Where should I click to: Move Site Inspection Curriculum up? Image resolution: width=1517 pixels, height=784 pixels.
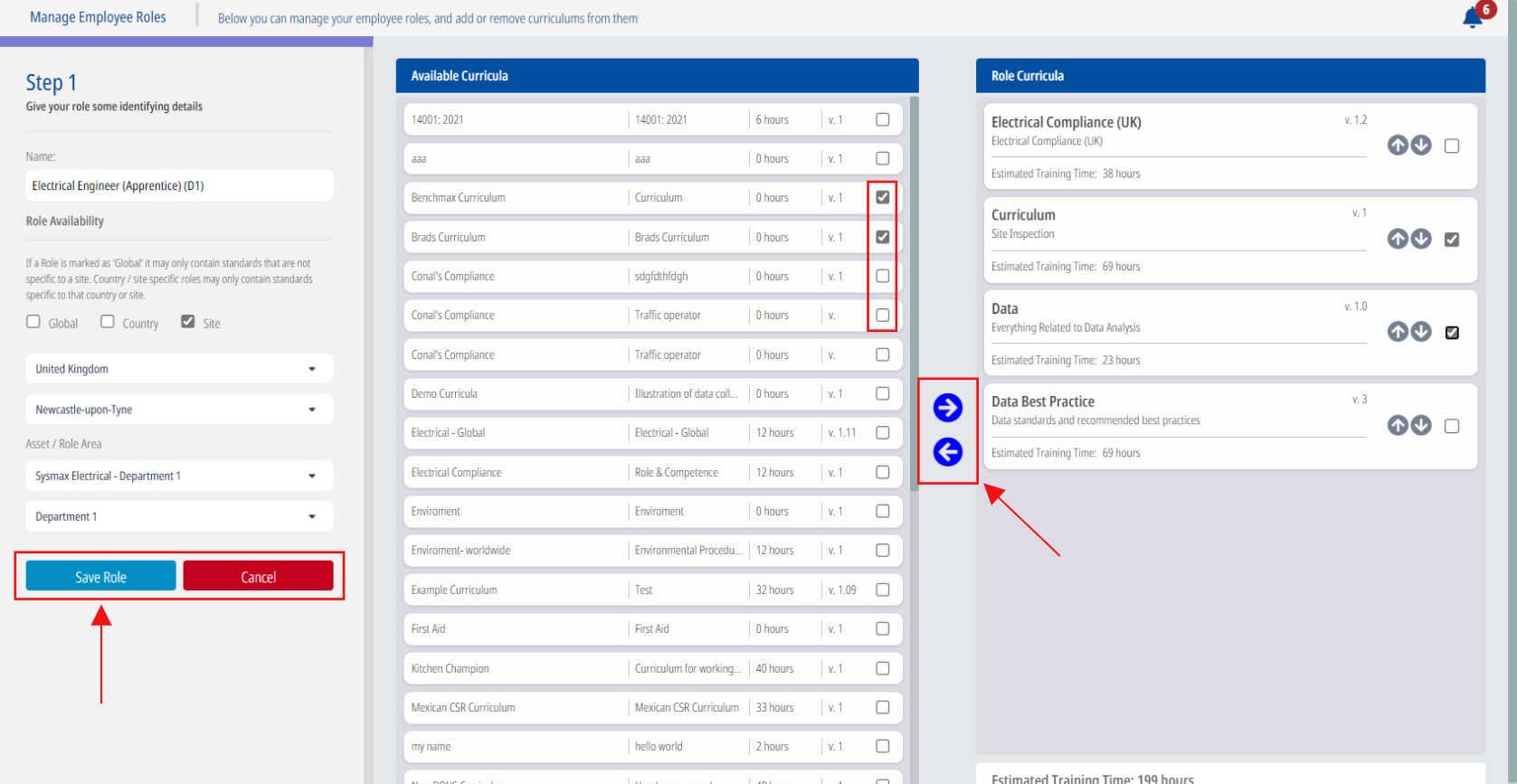pos(1398,239)
